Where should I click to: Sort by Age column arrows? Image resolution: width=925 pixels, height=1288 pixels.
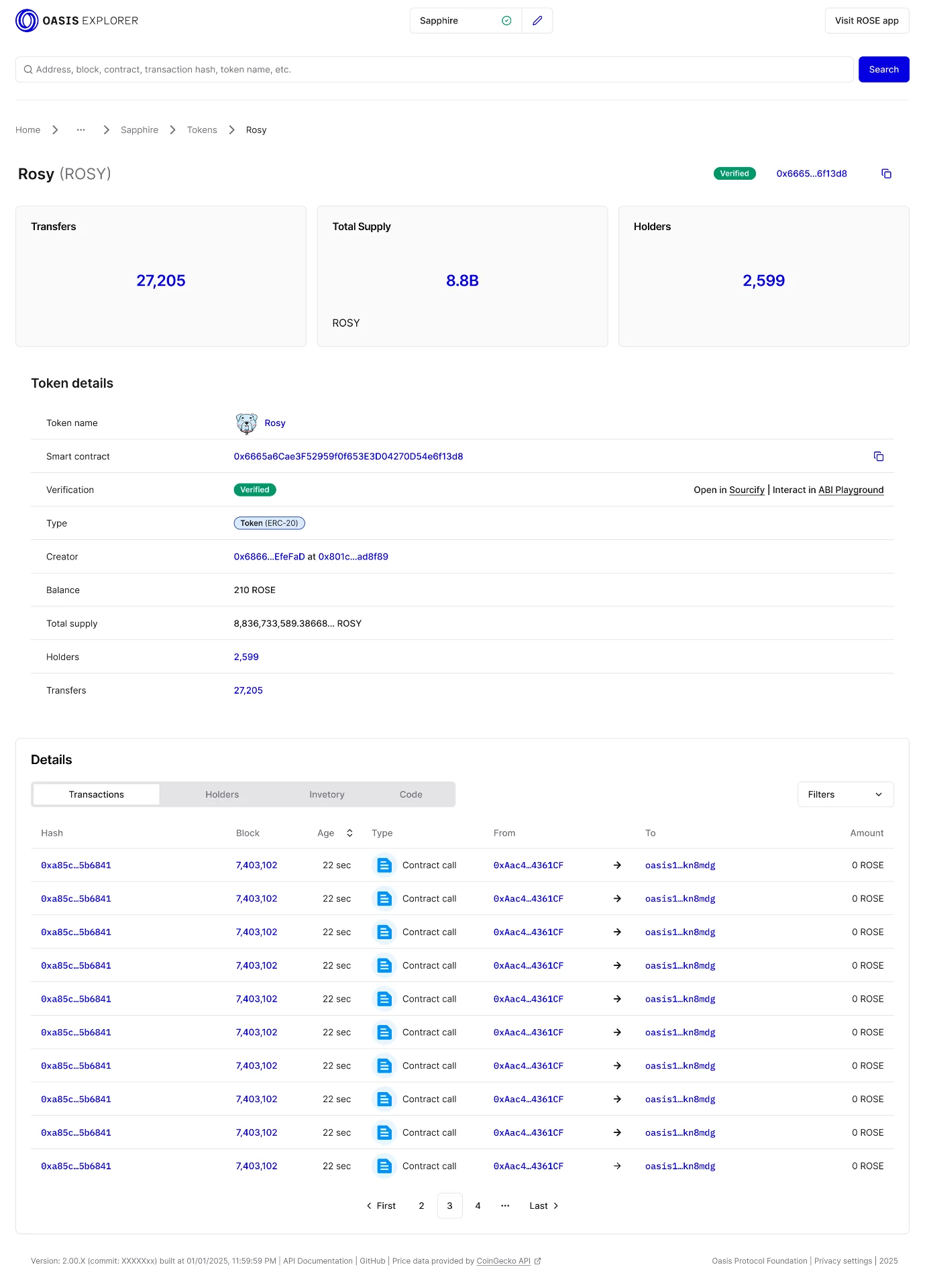pyautogui.click(x=349, y=833)
